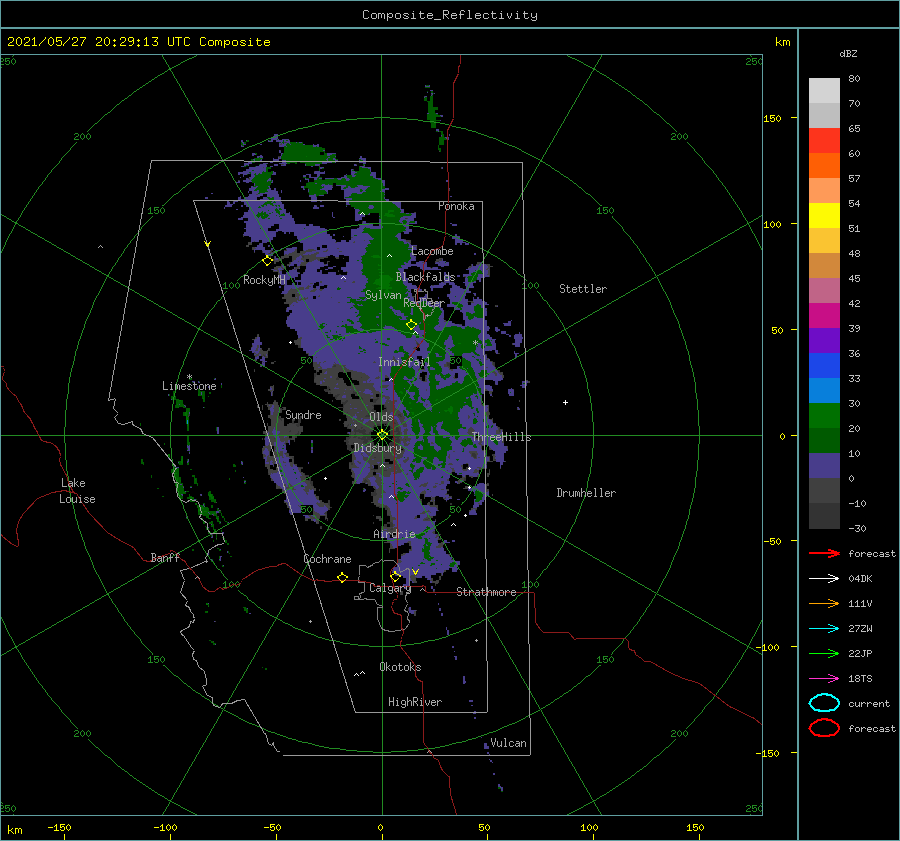Select the orange 57-60 dBZ swatch

click(x=824, y=166)
